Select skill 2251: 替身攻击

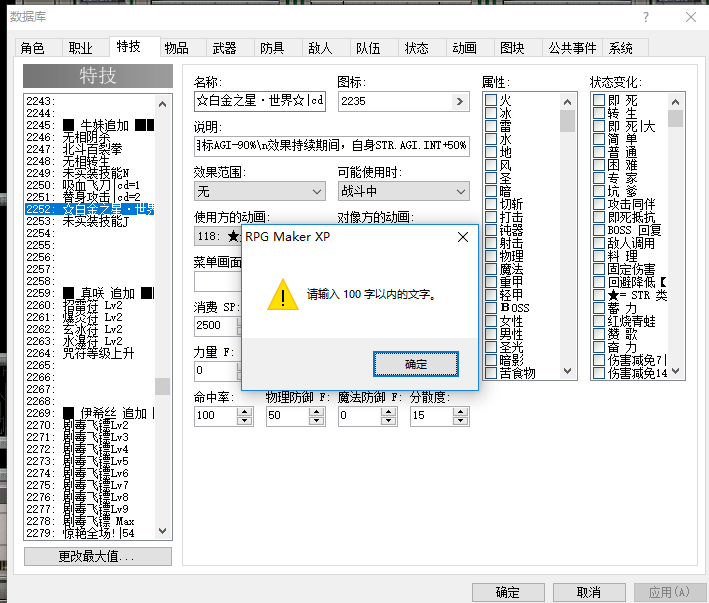[90, 197]
